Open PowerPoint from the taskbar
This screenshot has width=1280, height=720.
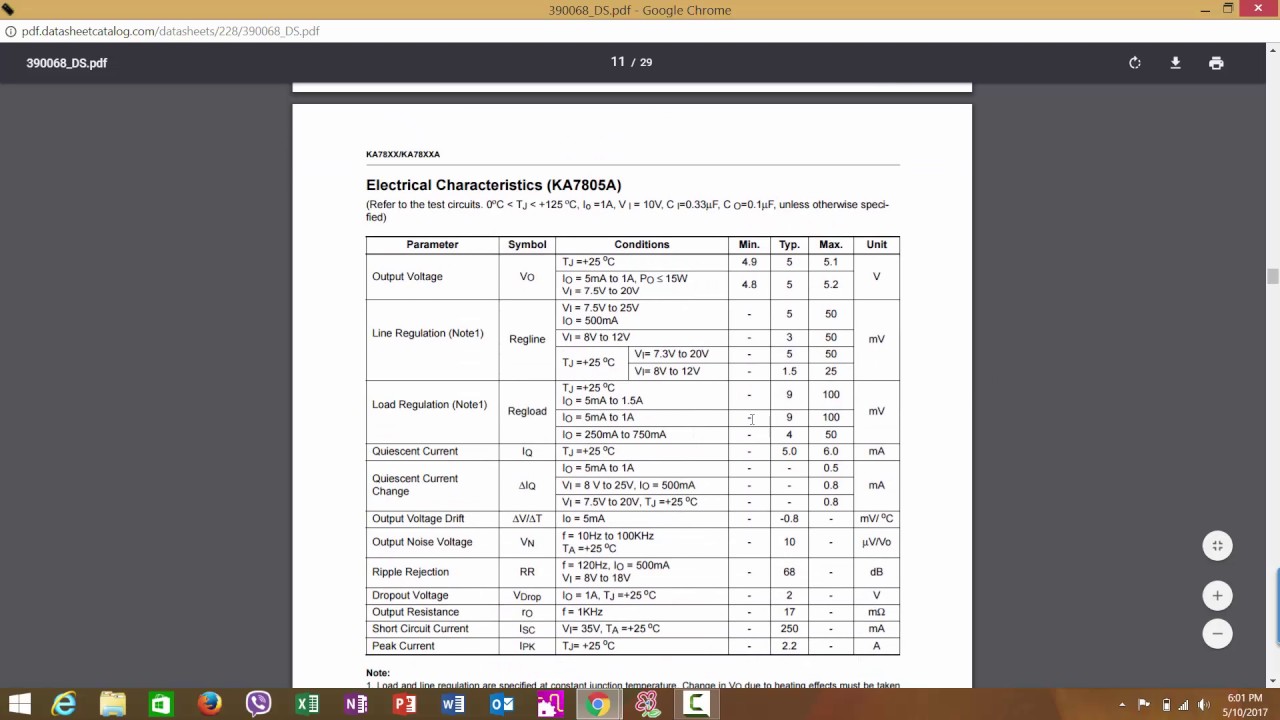click(404, 704)
